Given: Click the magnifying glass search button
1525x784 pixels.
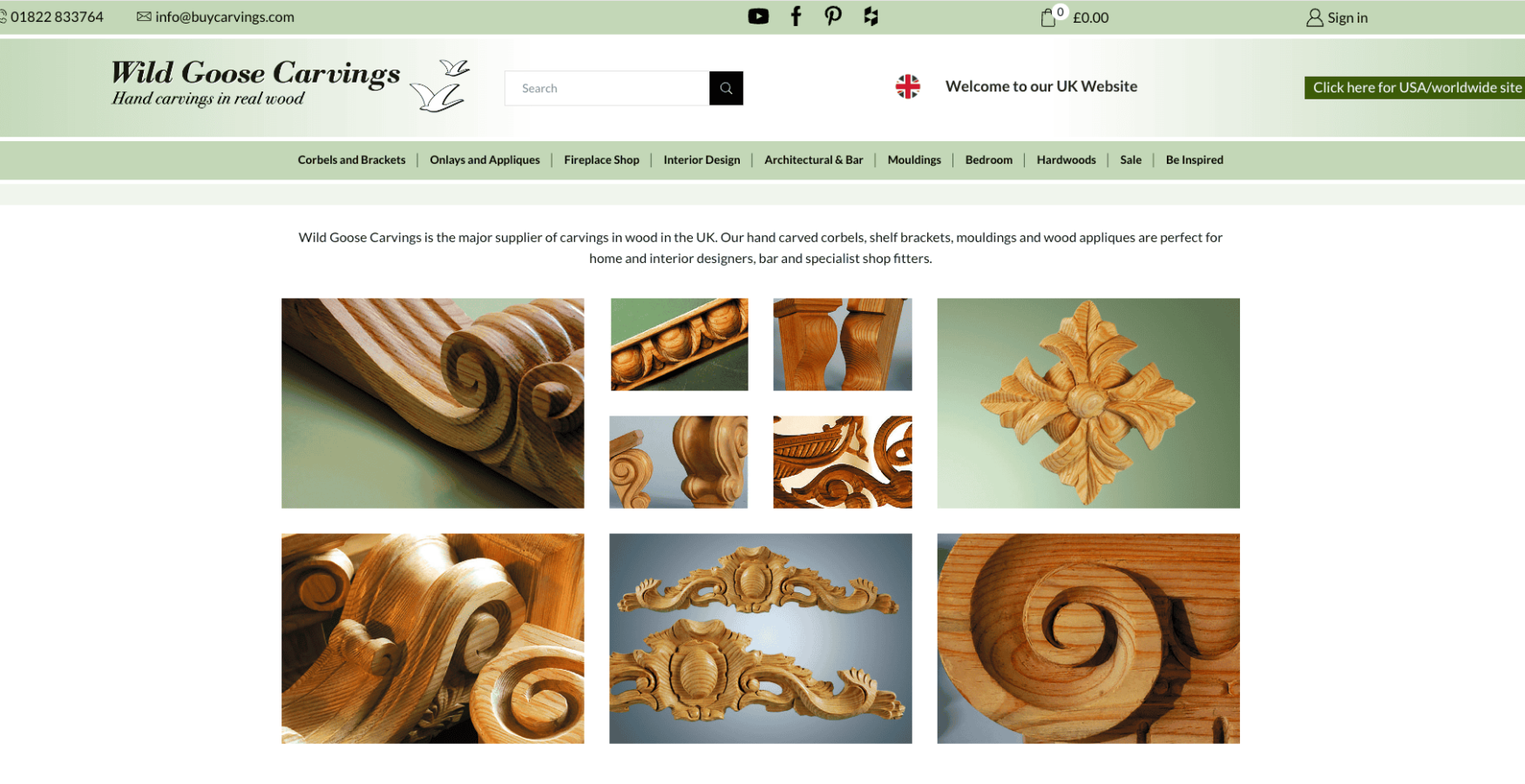Looking at the screenshot, I should [x=726, y=88].
